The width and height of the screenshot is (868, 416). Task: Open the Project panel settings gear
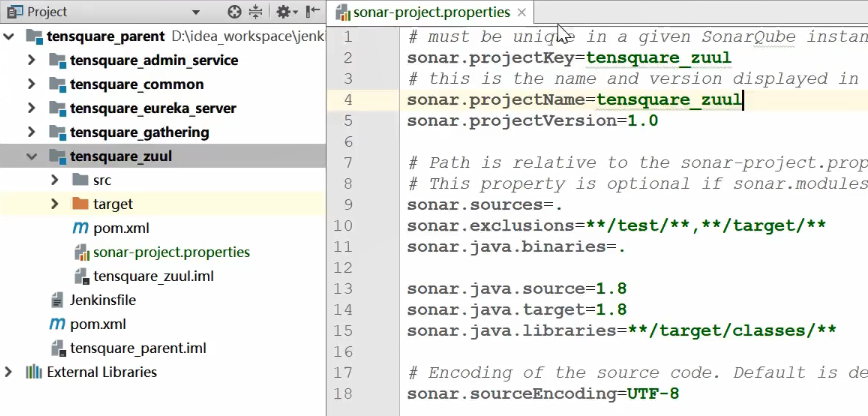pyautogui.click(x=287, y=12)
